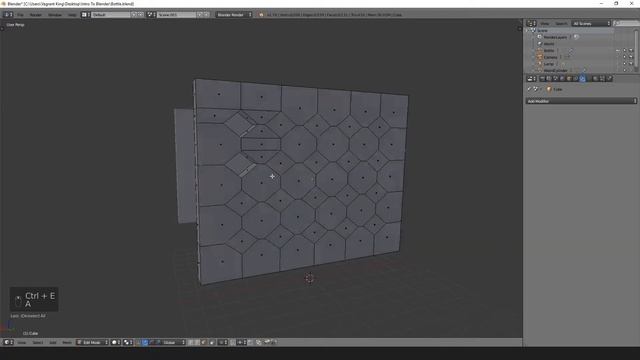Switch to the Object properties tab
Viewport: 640px width, 360px height.
pyautogui.click(x=569, y=78)
